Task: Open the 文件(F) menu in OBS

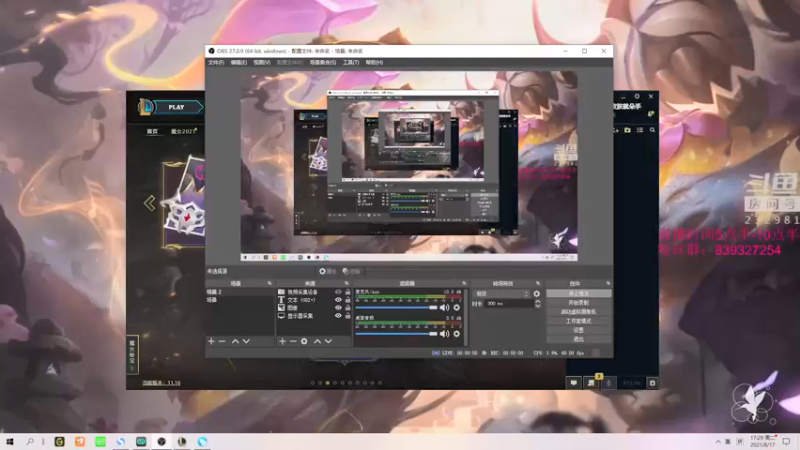Action: click(216, 62)
